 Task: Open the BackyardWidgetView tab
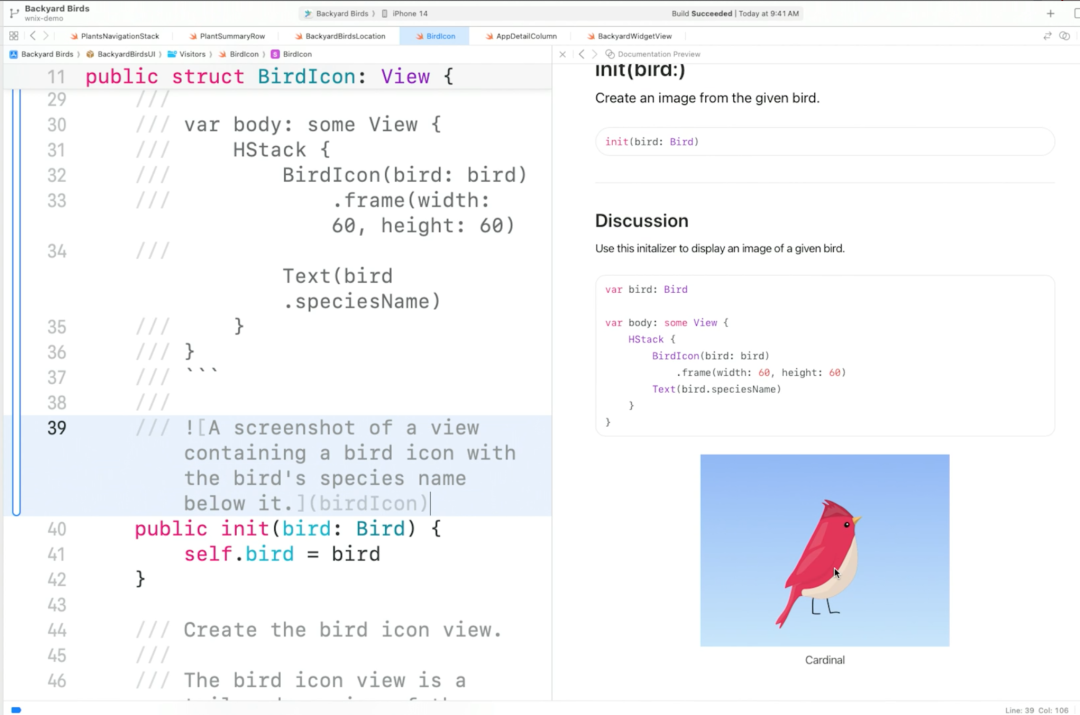(629, 36)
